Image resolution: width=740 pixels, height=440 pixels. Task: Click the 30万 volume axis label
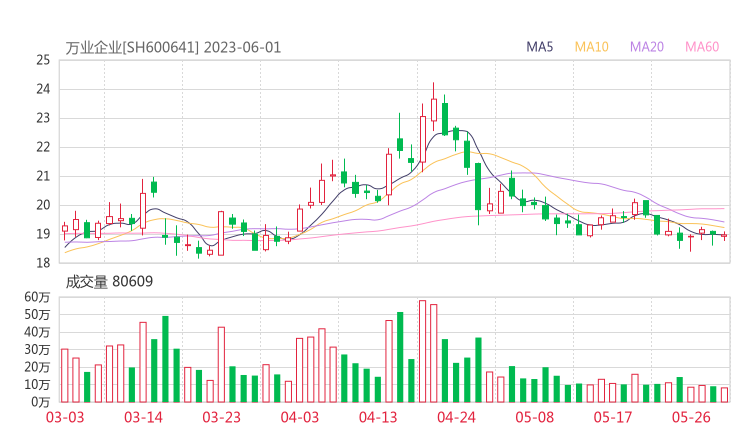click(x=37, y=349)
